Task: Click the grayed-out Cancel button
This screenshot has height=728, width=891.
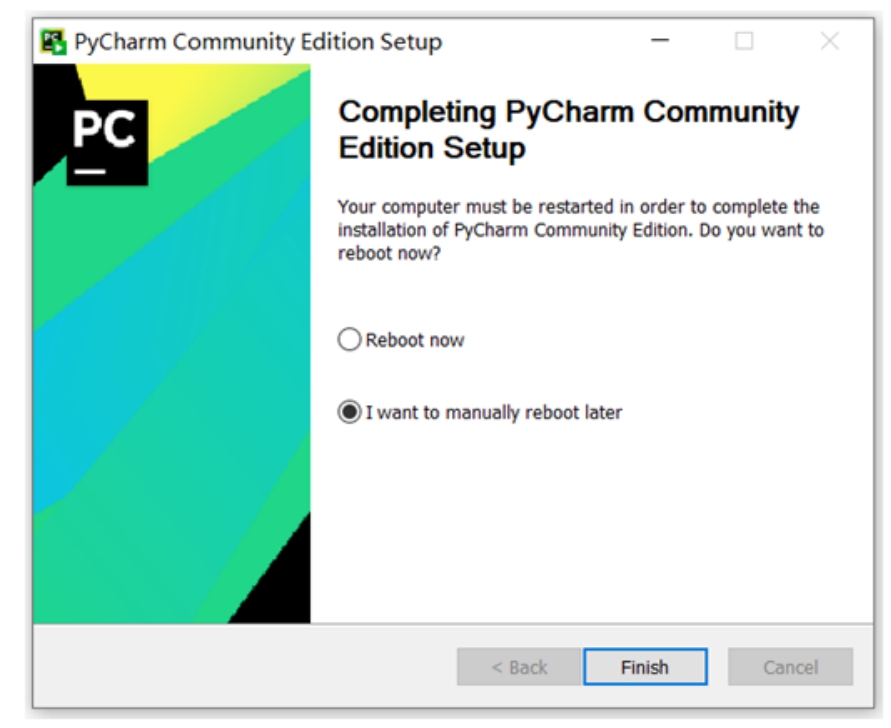Action: click(x=790, y=667)
